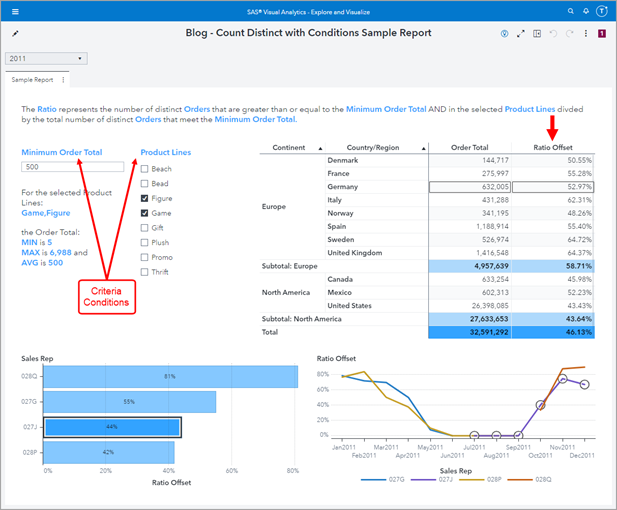
Task: Click the Minimum Order Total input field
Action: [72, 167]
